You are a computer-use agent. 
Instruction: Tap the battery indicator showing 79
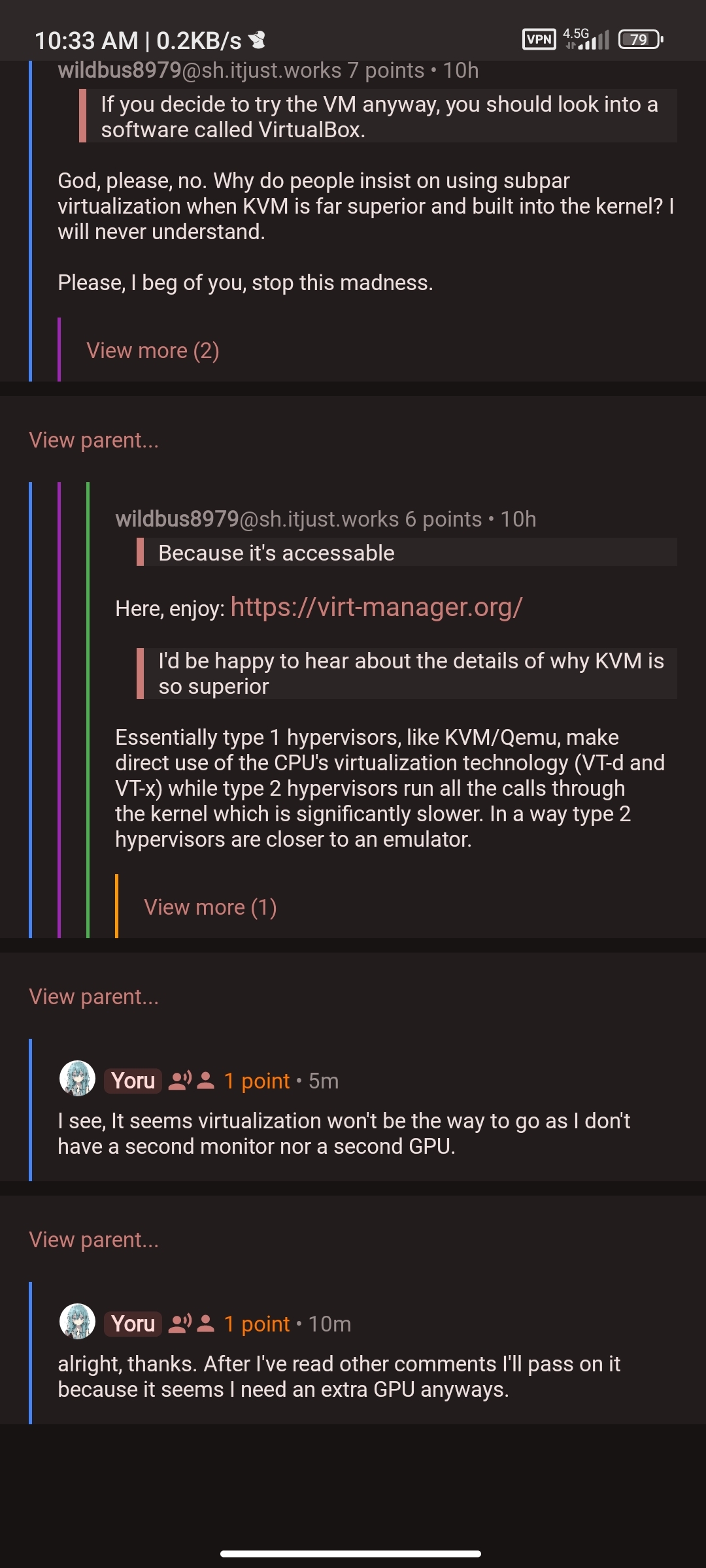640,40
